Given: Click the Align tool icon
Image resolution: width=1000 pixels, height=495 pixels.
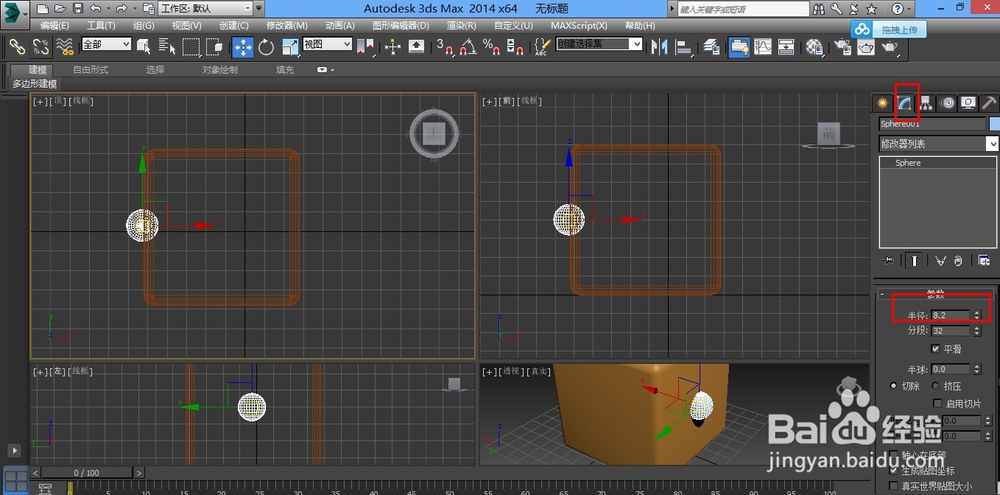Looking at the screenshot, I should (684, 47).
